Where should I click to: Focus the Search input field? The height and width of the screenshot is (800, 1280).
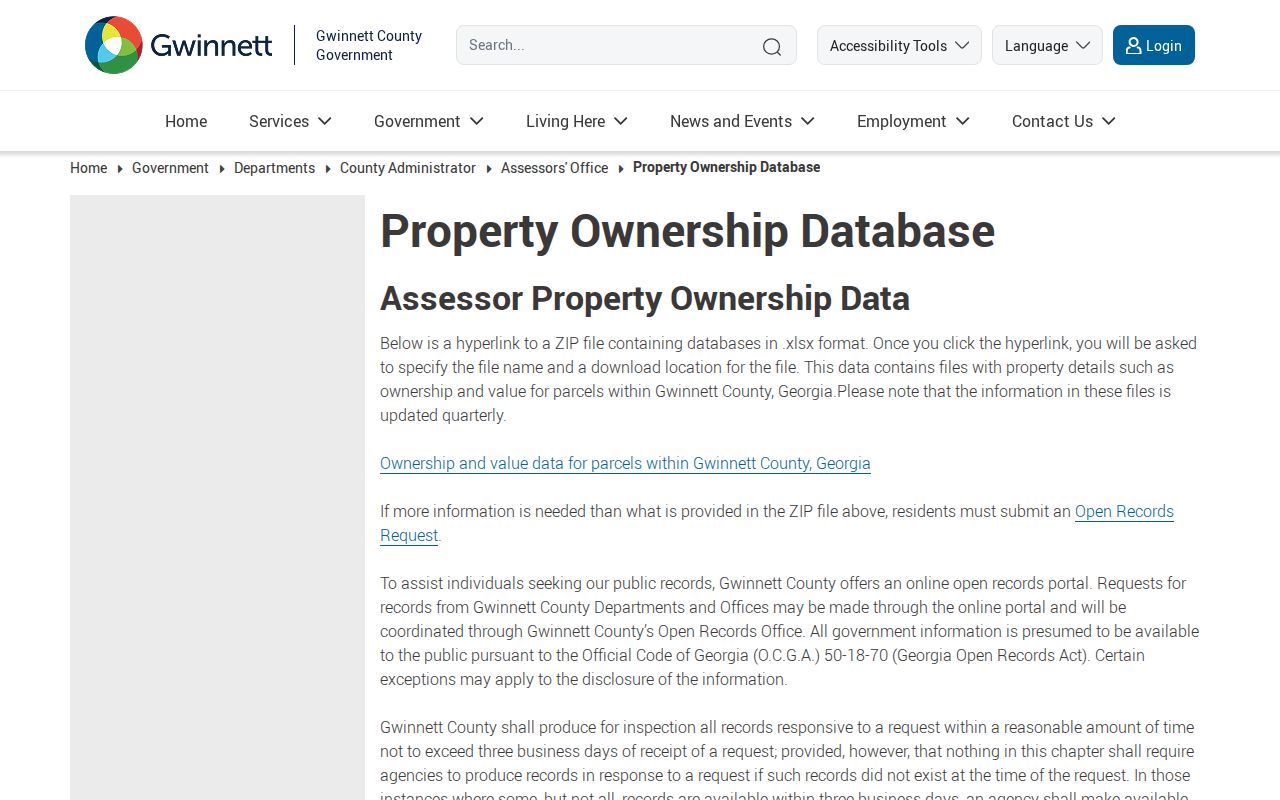[626, 45]
